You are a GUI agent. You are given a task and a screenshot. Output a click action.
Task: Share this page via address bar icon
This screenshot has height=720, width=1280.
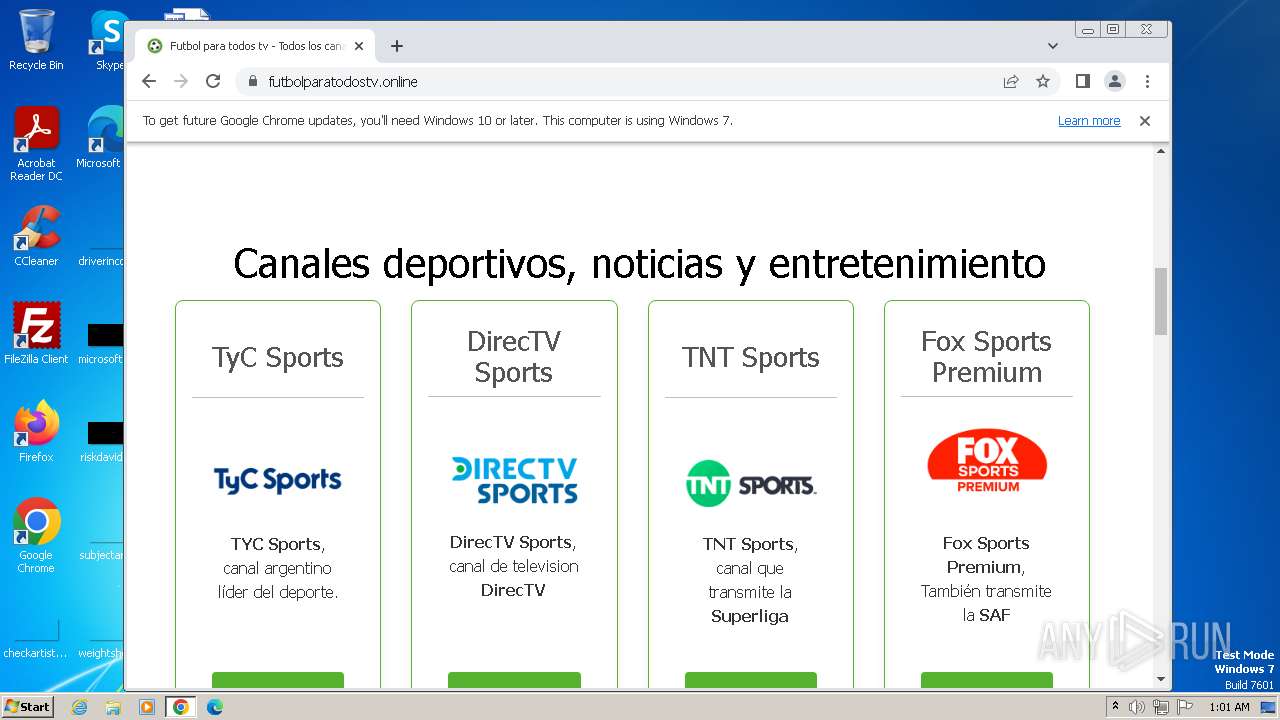(1011, 81)
